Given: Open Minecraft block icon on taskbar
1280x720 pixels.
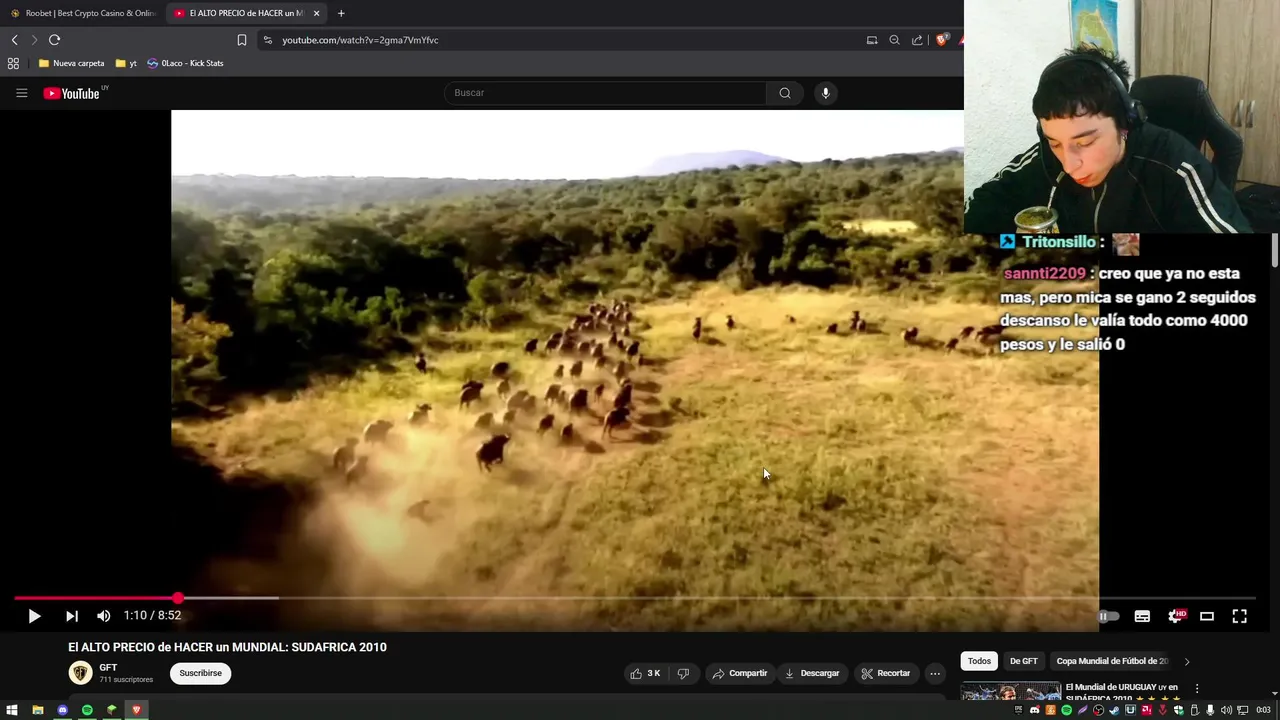Looking at the screenshot, I should (x=112, y=710).
